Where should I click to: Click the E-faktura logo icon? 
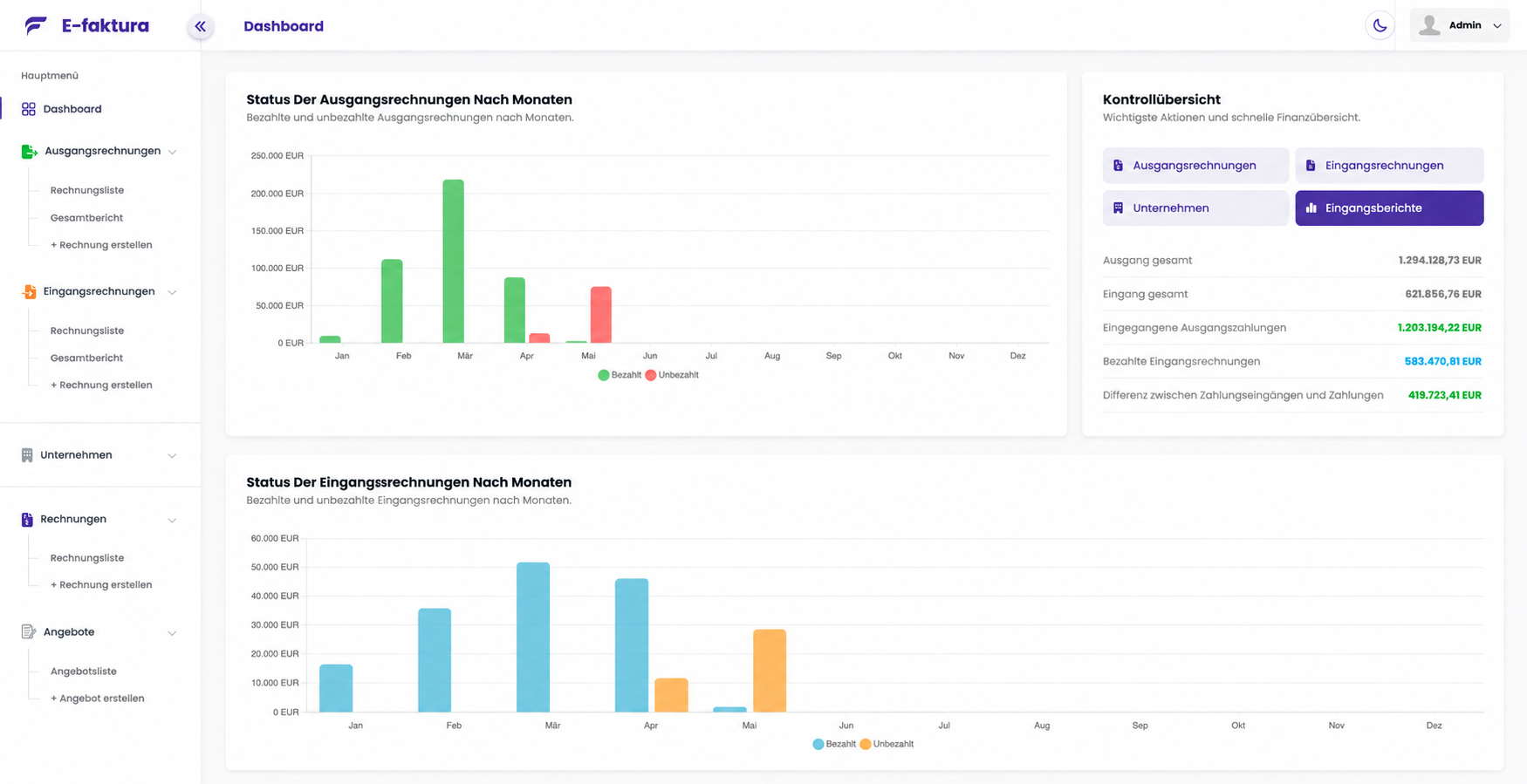pos(36,25)
